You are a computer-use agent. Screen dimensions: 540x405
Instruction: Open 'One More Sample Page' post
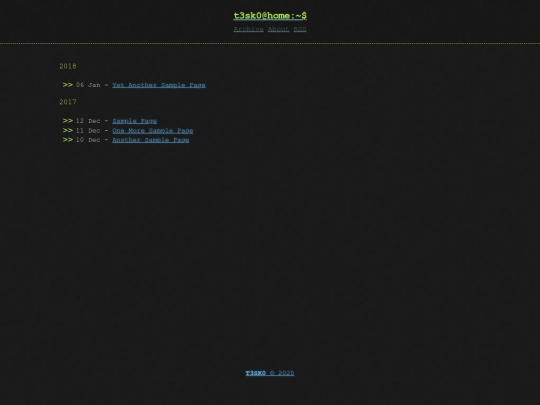pyautogui.click(x=153, y=131)
